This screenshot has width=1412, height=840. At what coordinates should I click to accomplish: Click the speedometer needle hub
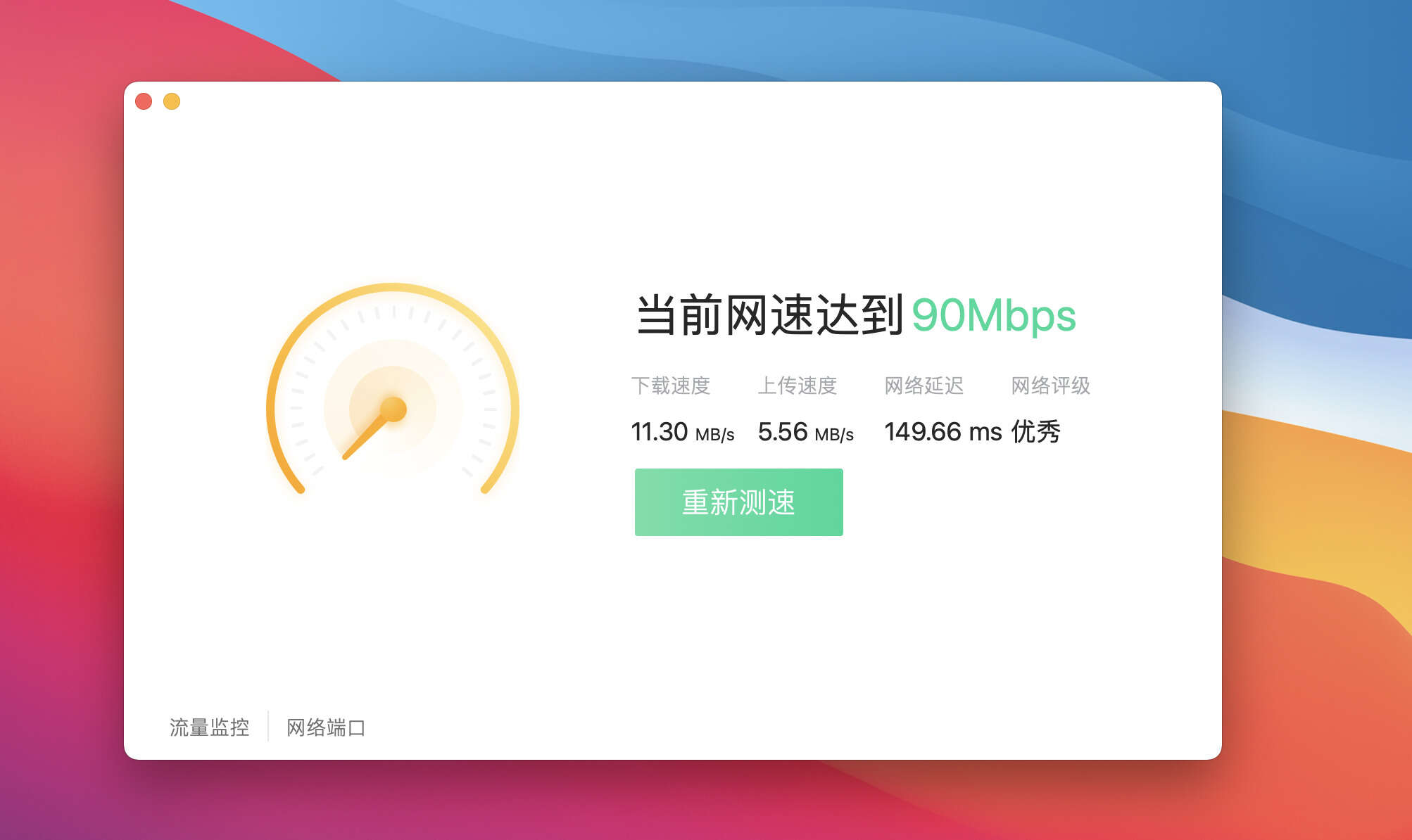(x=393, y=409)
